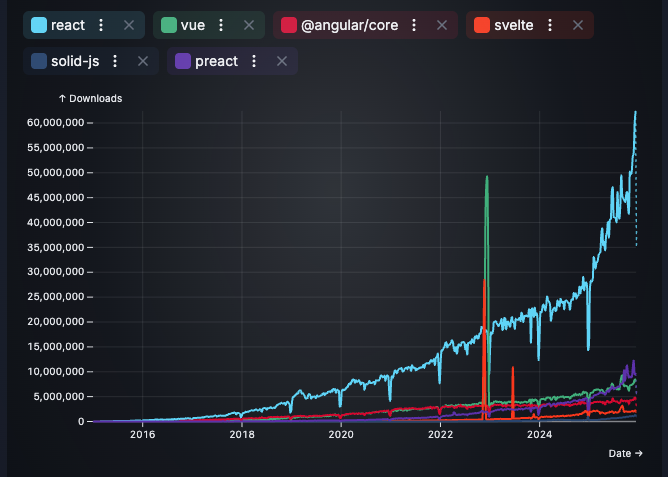The image size is (668, 477).
Task: Click the react package name
Action: point(68,26)
